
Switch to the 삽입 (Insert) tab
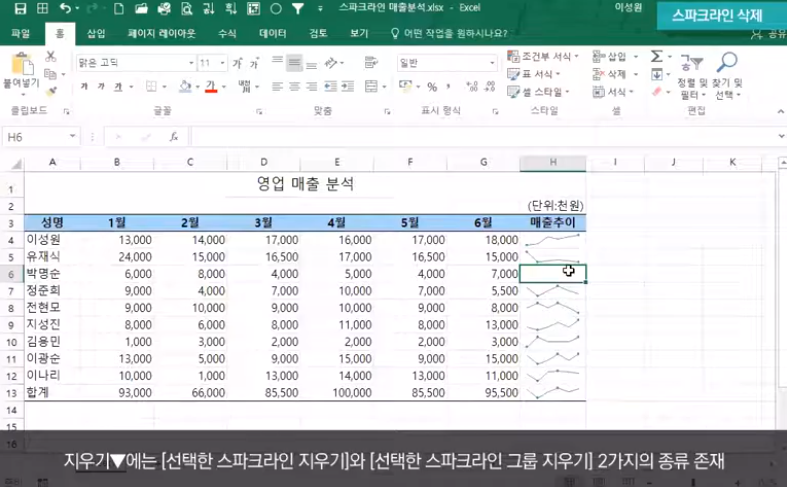point(96,34)
